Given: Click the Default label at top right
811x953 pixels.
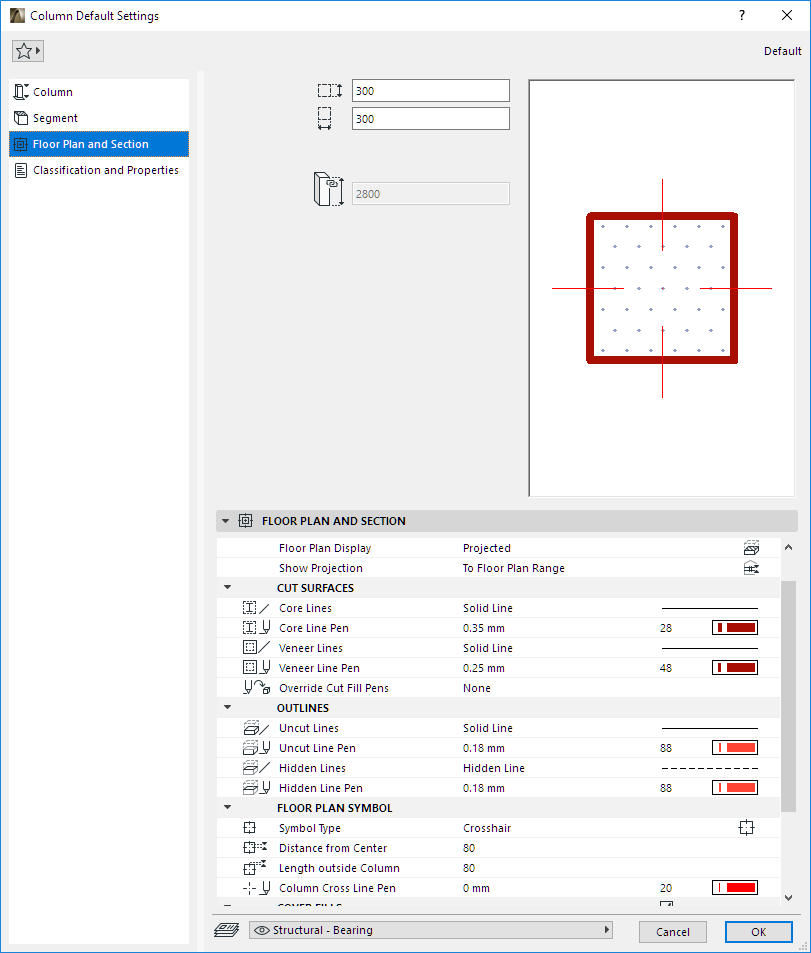Looking at the screenshot, I should point(782,51).
